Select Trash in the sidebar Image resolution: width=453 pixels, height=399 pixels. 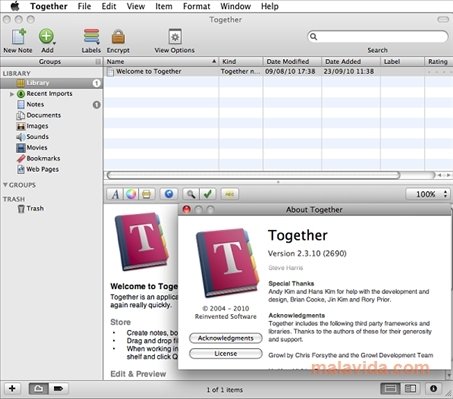click(x=35, y=208)
